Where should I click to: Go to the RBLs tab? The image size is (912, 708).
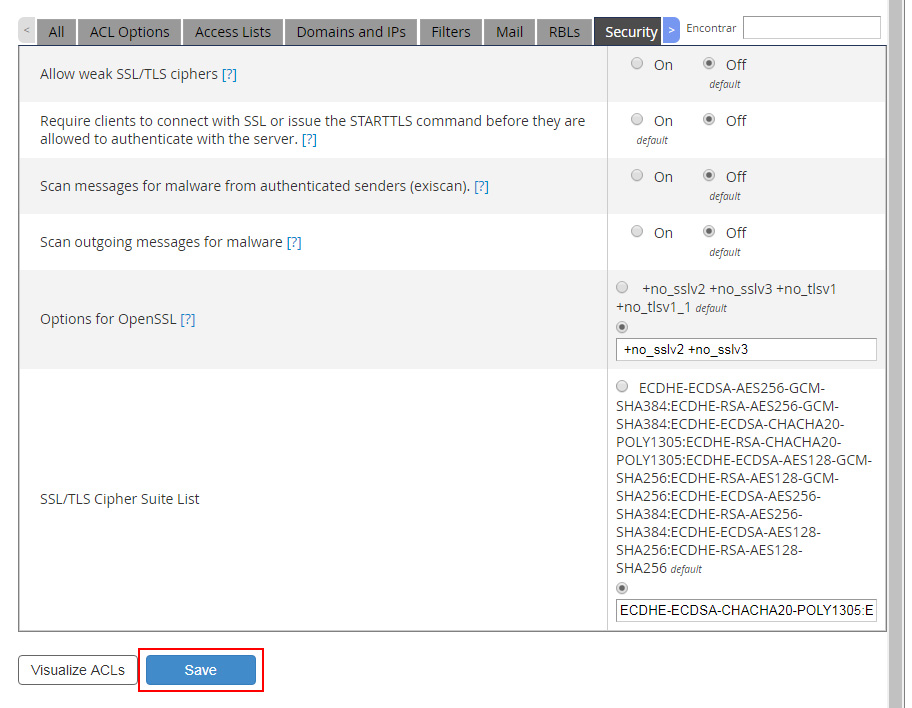click(564, 32)
